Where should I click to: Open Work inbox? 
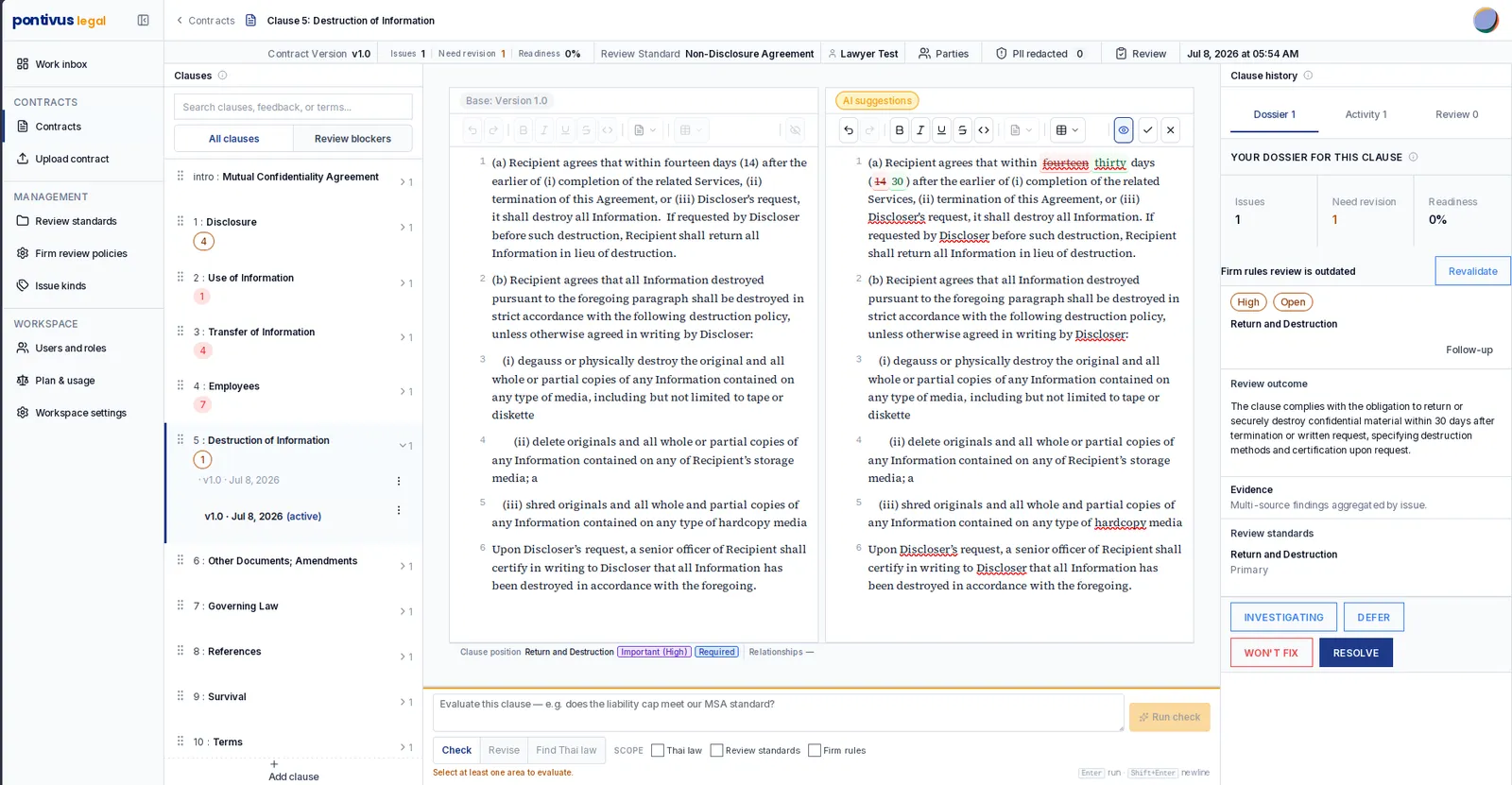pos(61,64)
